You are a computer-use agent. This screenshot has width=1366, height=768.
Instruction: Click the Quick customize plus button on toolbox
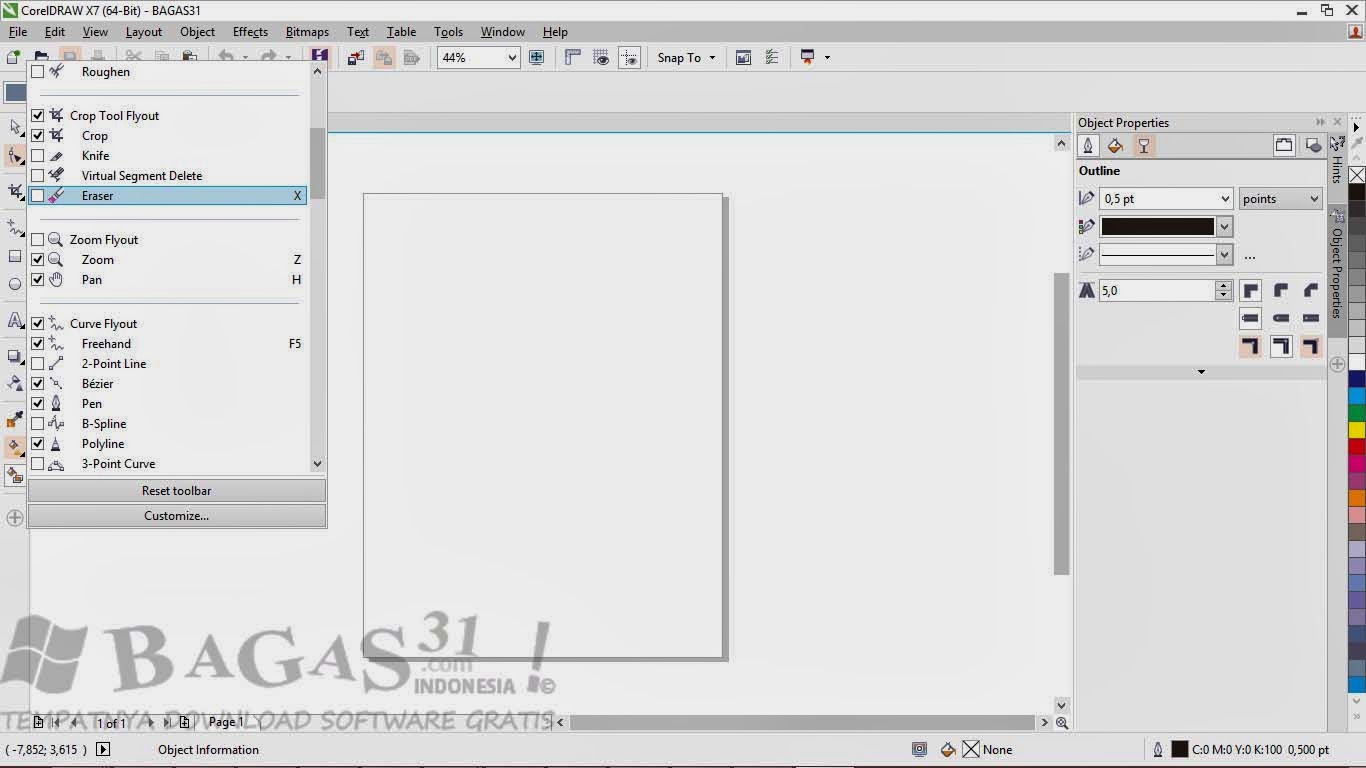[x=14, y=518]
